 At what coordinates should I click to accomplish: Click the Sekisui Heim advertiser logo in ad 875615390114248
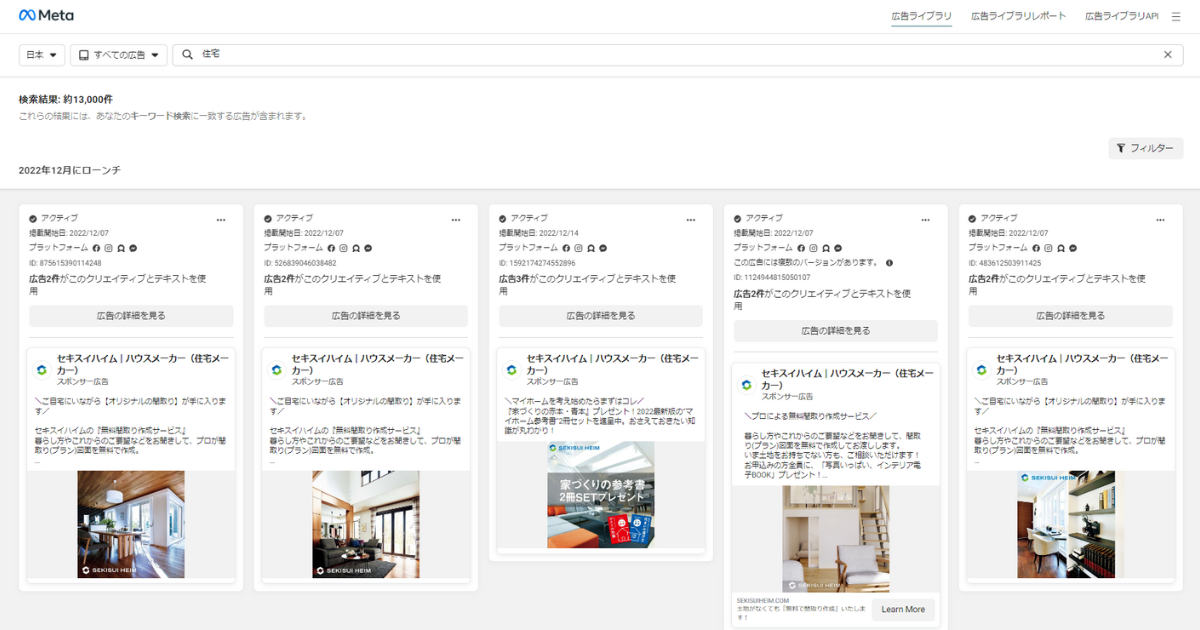coord(42,369)
